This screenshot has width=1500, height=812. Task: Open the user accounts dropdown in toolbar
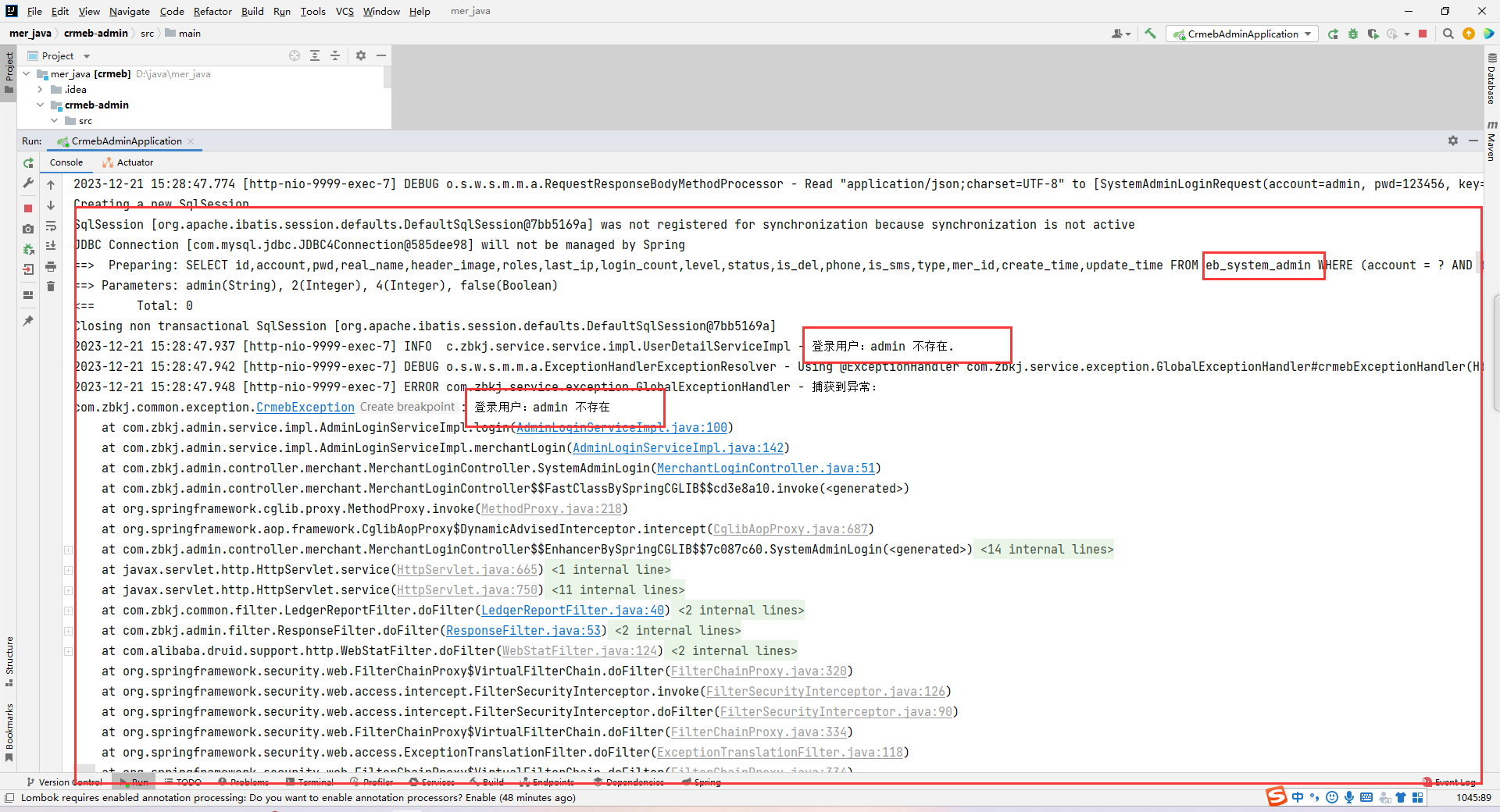tap(1121, 34)
